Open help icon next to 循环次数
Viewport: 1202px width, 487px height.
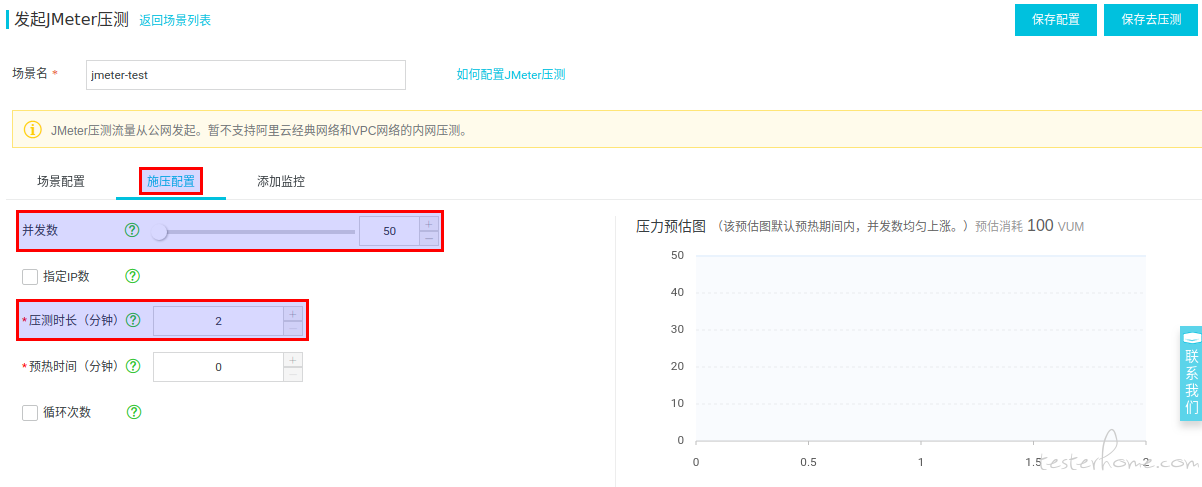pyautogui.click(x=134, y=412)
